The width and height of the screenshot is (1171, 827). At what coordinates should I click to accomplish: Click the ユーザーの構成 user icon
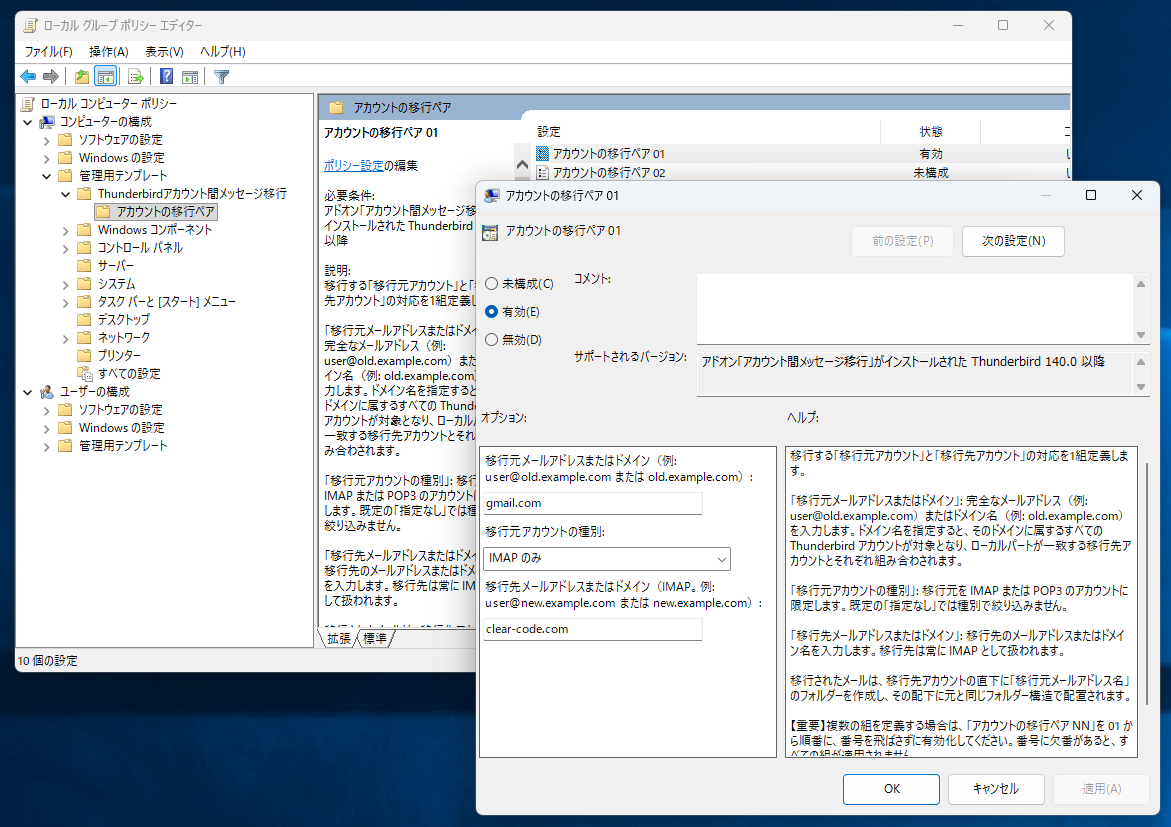[x=47, y=391]
